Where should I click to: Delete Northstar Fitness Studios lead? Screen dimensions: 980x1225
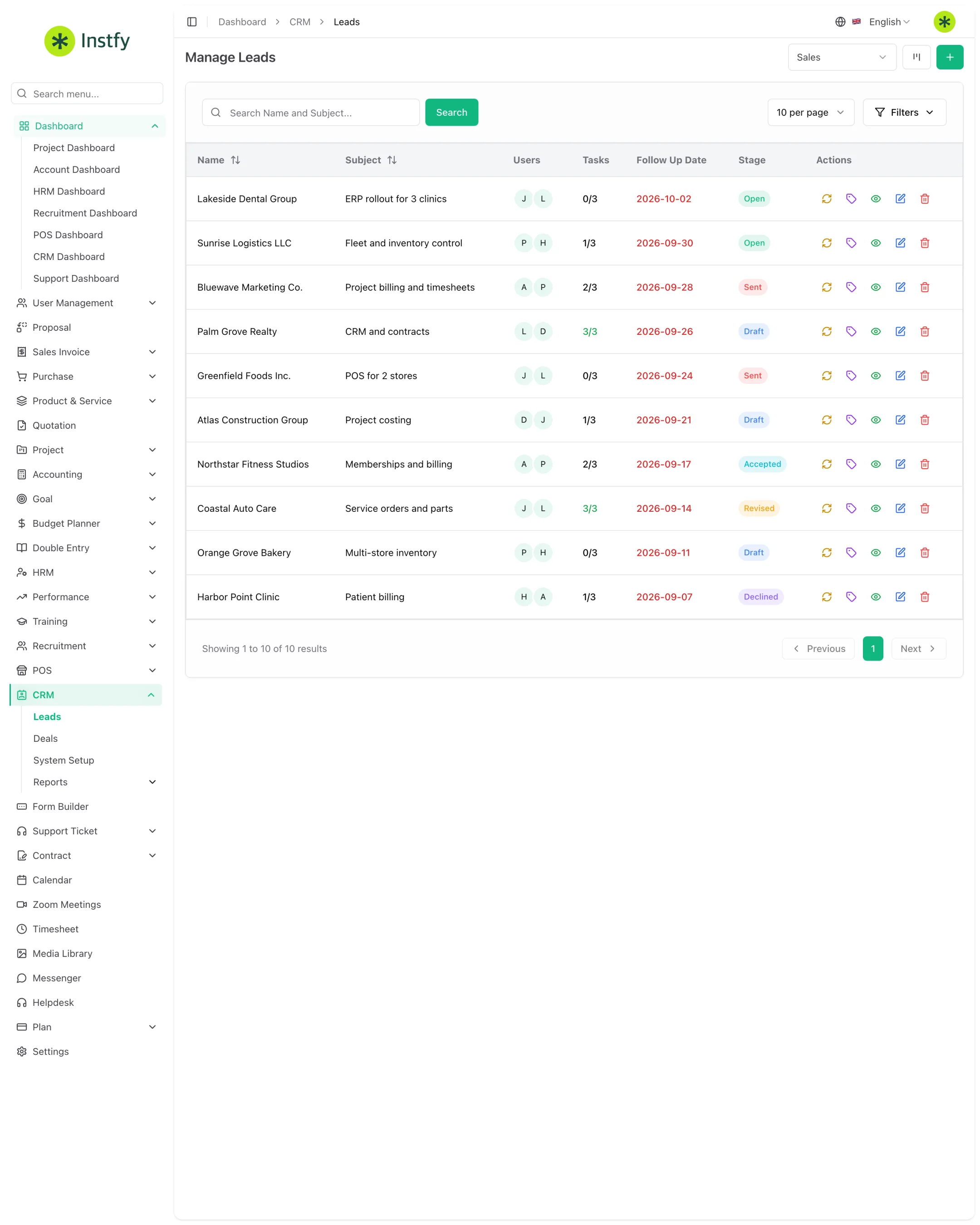pos(924,464)
